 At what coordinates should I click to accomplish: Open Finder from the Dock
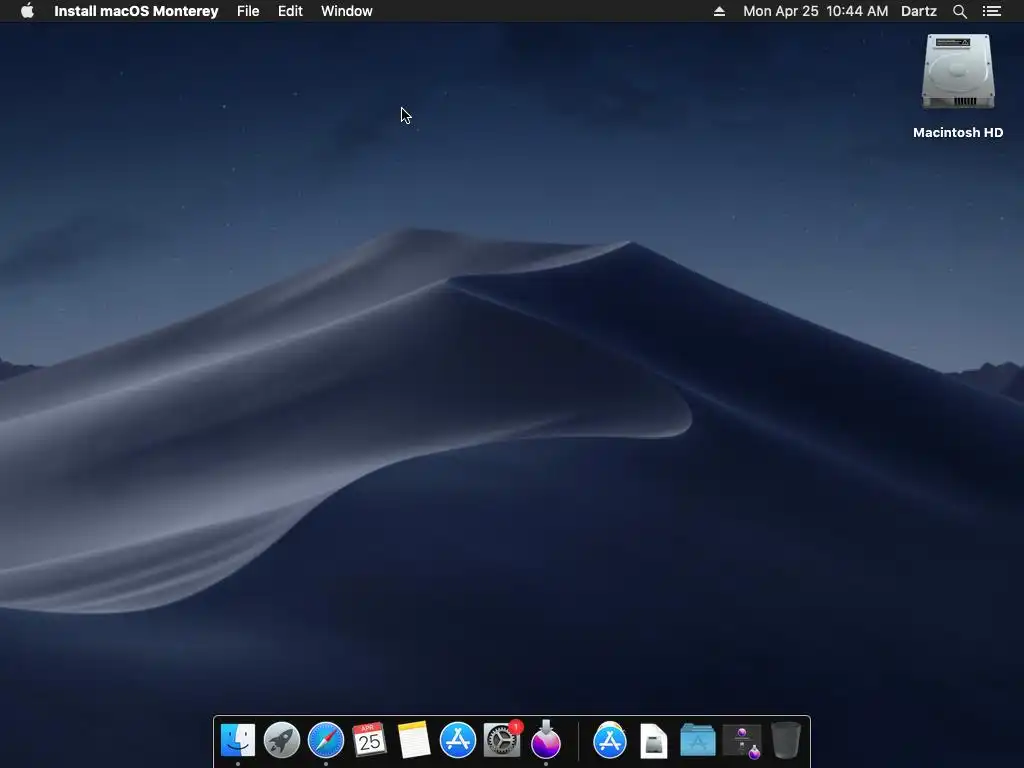pos(238,740)
